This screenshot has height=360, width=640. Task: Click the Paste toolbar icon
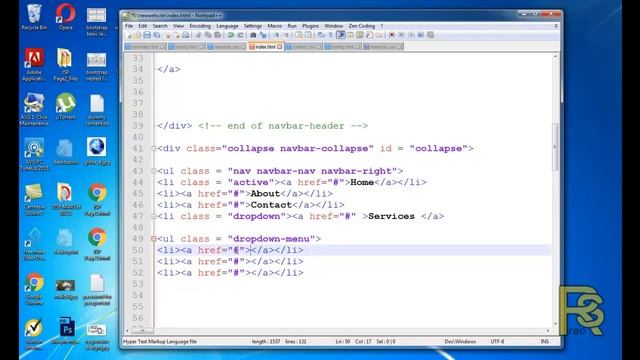tap(218, 35)
